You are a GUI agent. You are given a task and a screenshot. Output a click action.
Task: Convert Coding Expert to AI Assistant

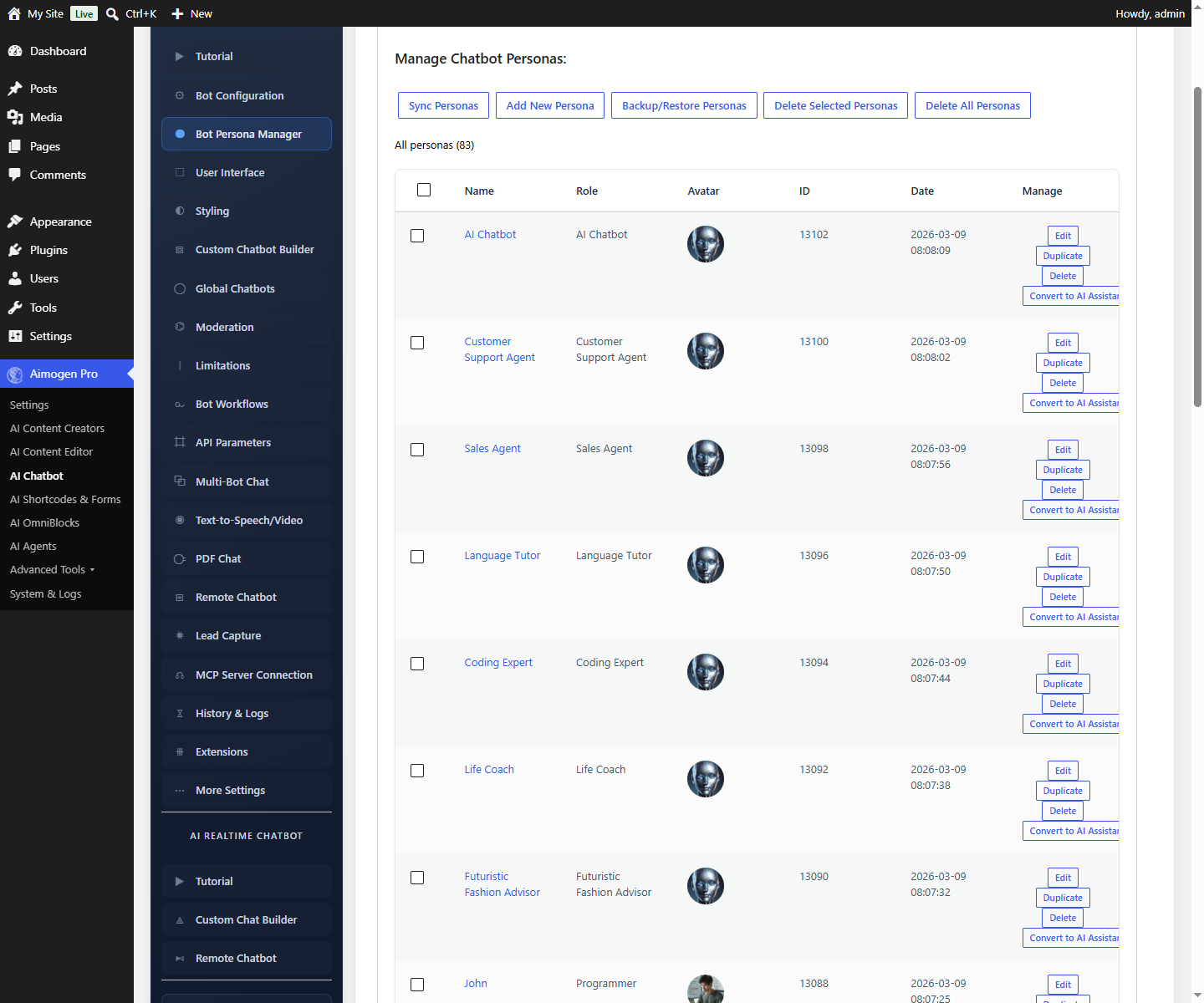(1071, 724)
